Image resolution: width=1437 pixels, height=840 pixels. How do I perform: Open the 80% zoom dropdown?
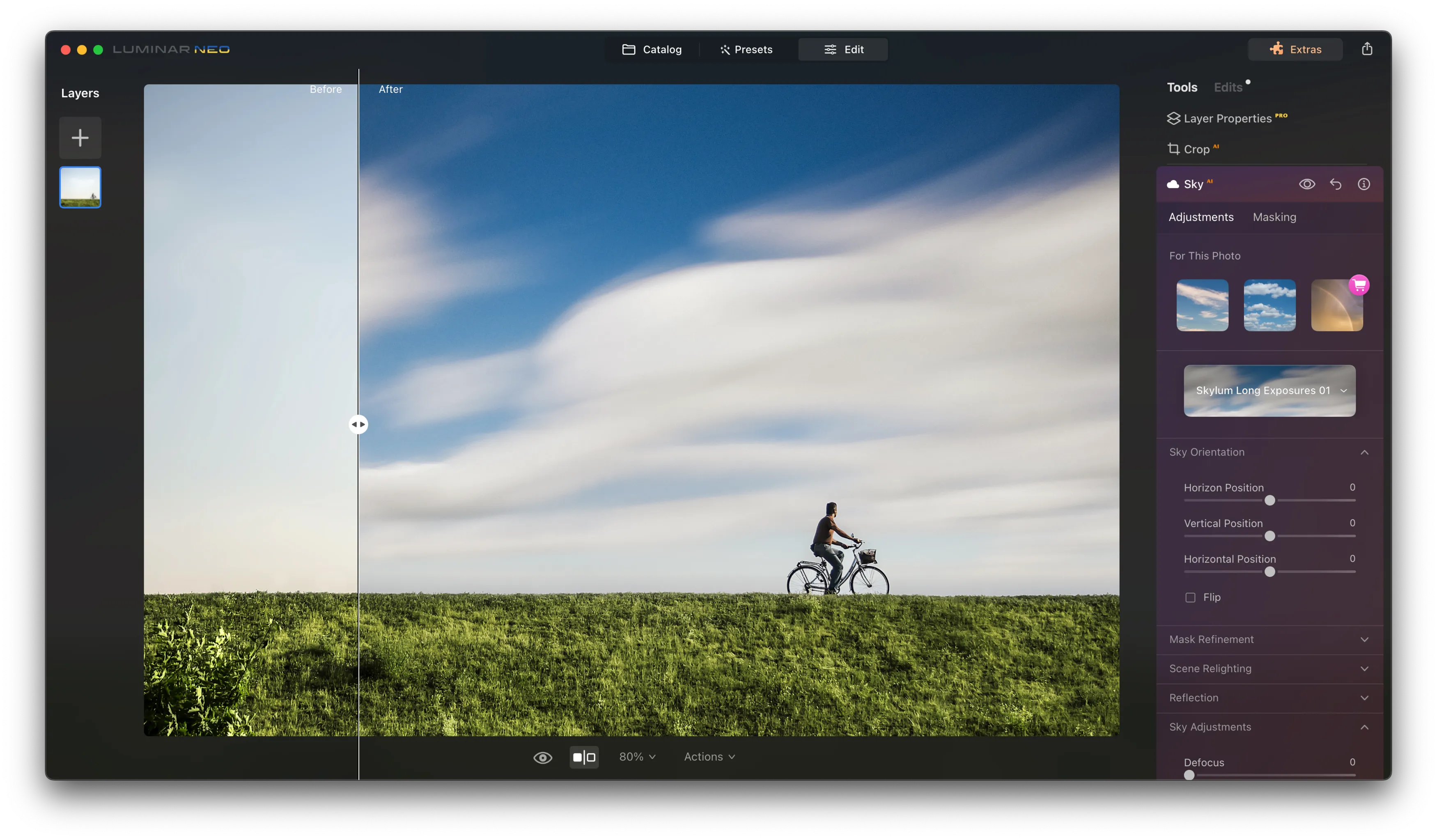(637, 757)
